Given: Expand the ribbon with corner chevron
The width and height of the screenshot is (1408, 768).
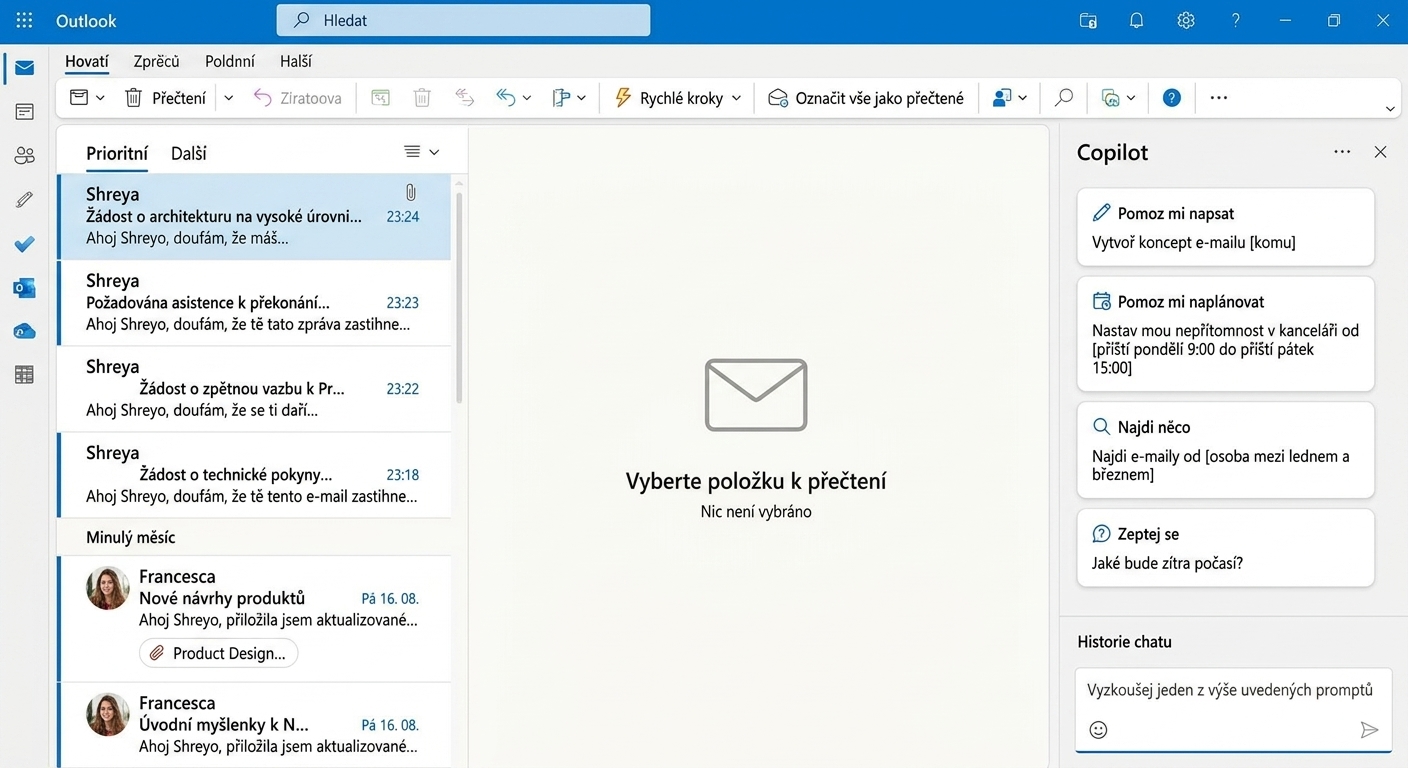Looking at the screenshot, I should 1390,108.
